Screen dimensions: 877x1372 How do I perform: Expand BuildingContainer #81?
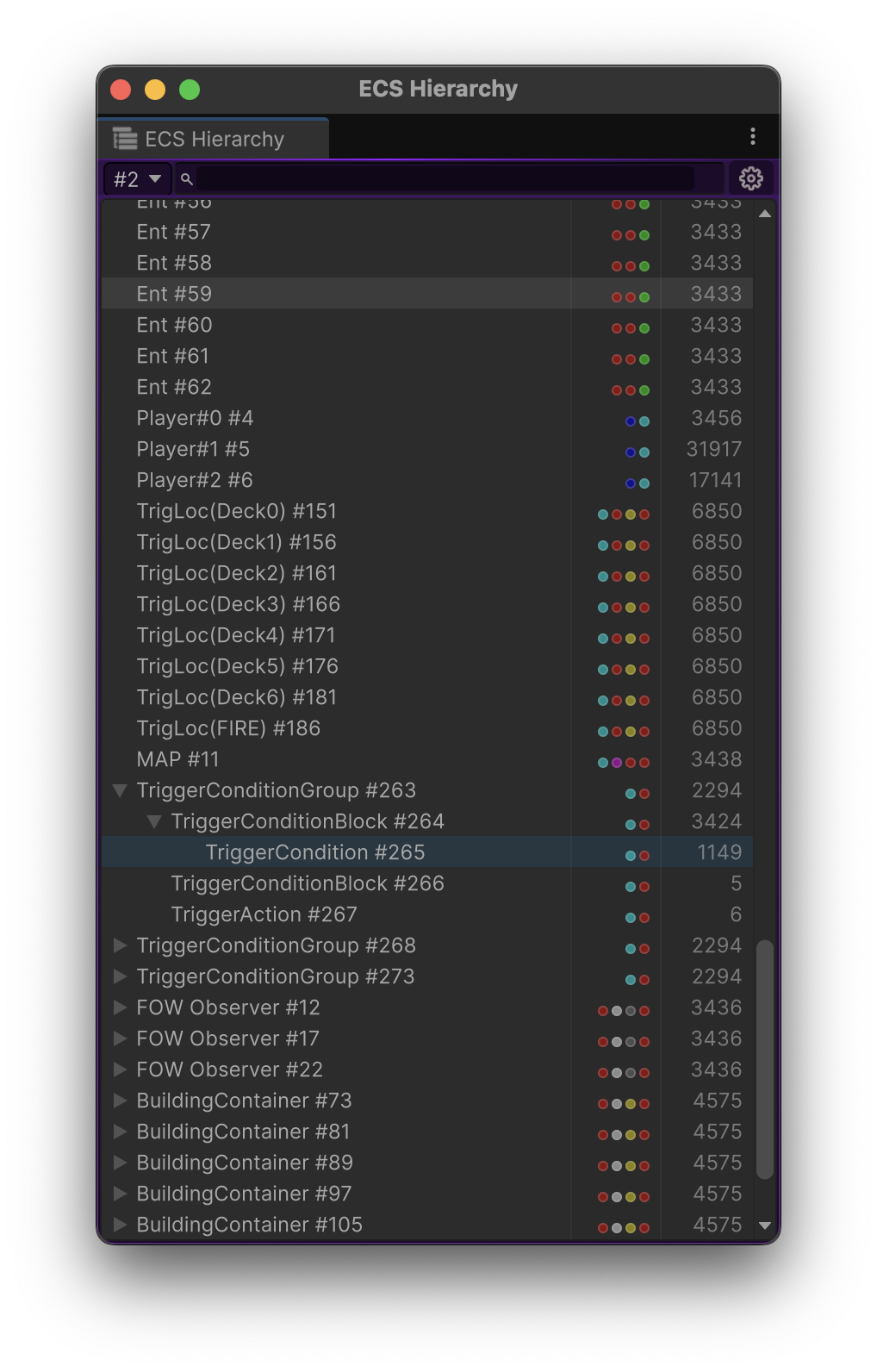(121, 1132)
